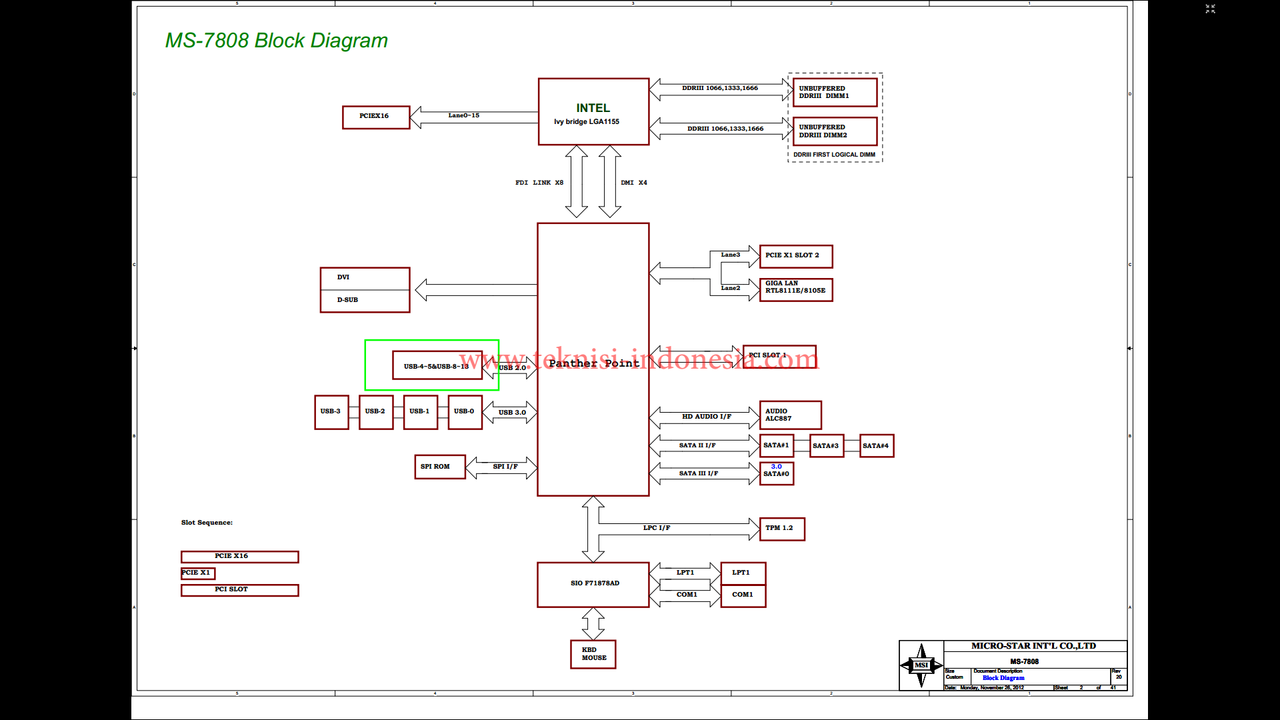Click the PCIE X16 slot sequence box
This screenshot has width=1280, height=720.
(239, 556)
